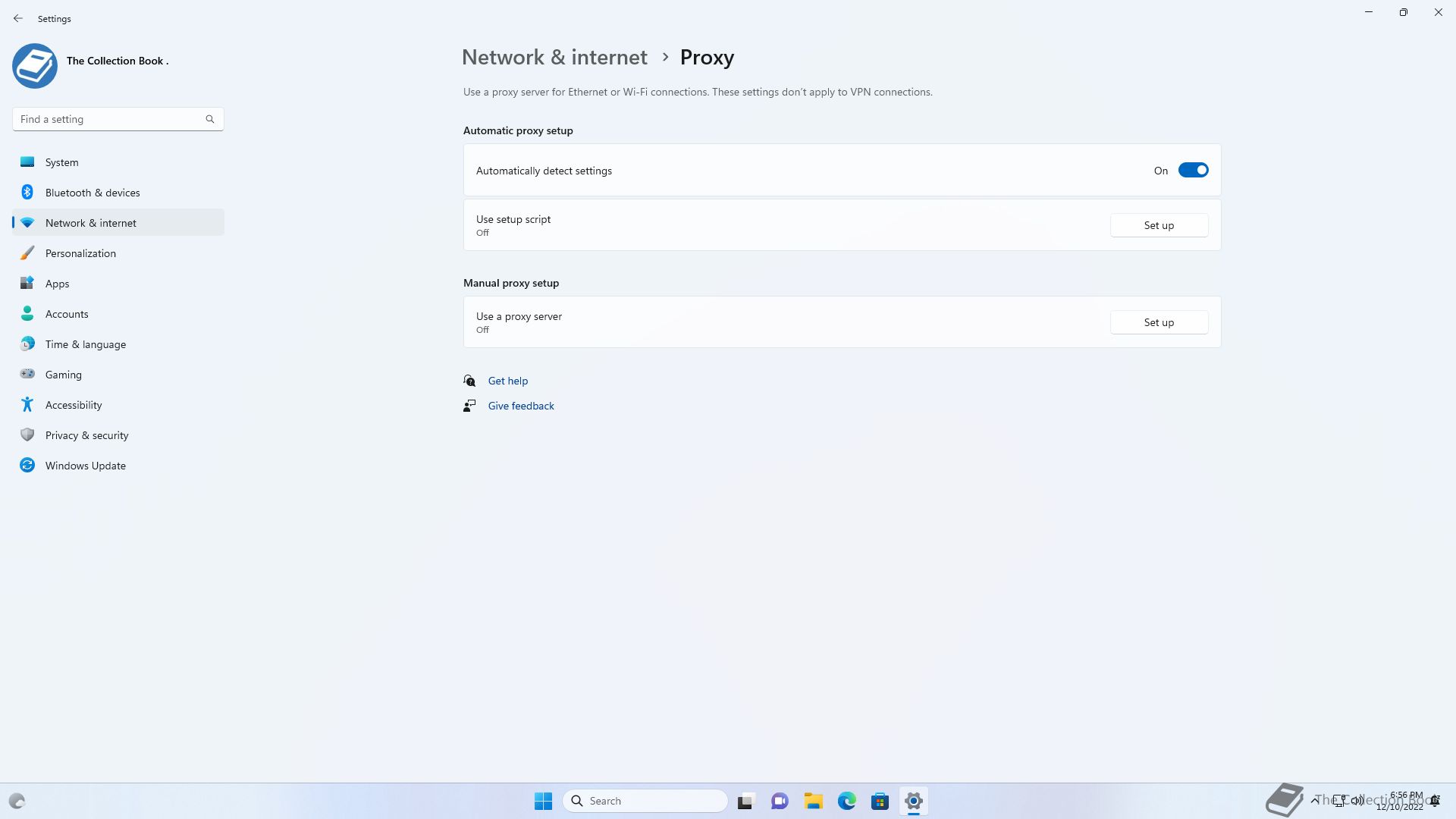Click the Bluetooth & devices icon
This screenshot has width=1456, height=819.
pos(27,192)
